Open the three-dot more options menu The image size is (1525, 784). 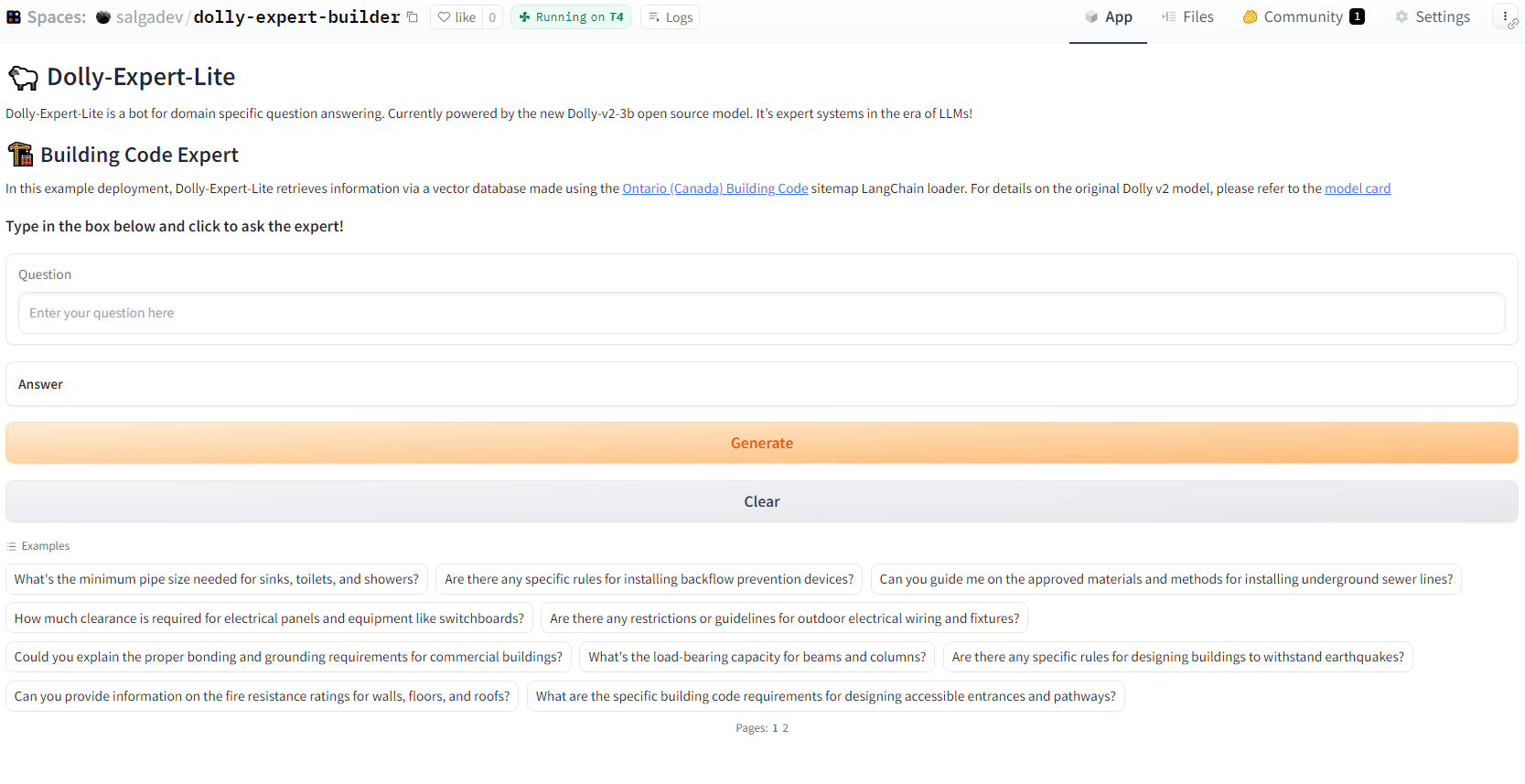1505,16
